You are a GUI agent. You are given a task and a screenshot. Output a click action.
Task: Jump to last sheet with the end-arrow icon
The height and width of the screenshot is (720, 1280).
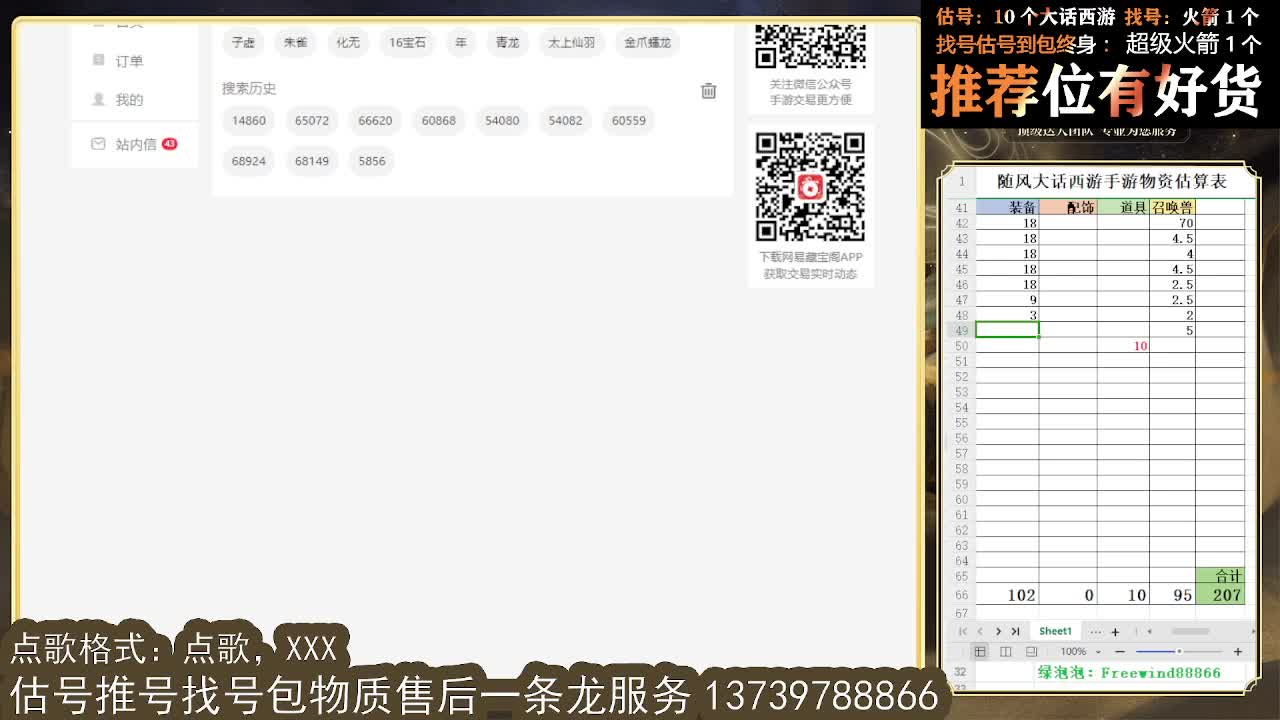click(1016, 631)
